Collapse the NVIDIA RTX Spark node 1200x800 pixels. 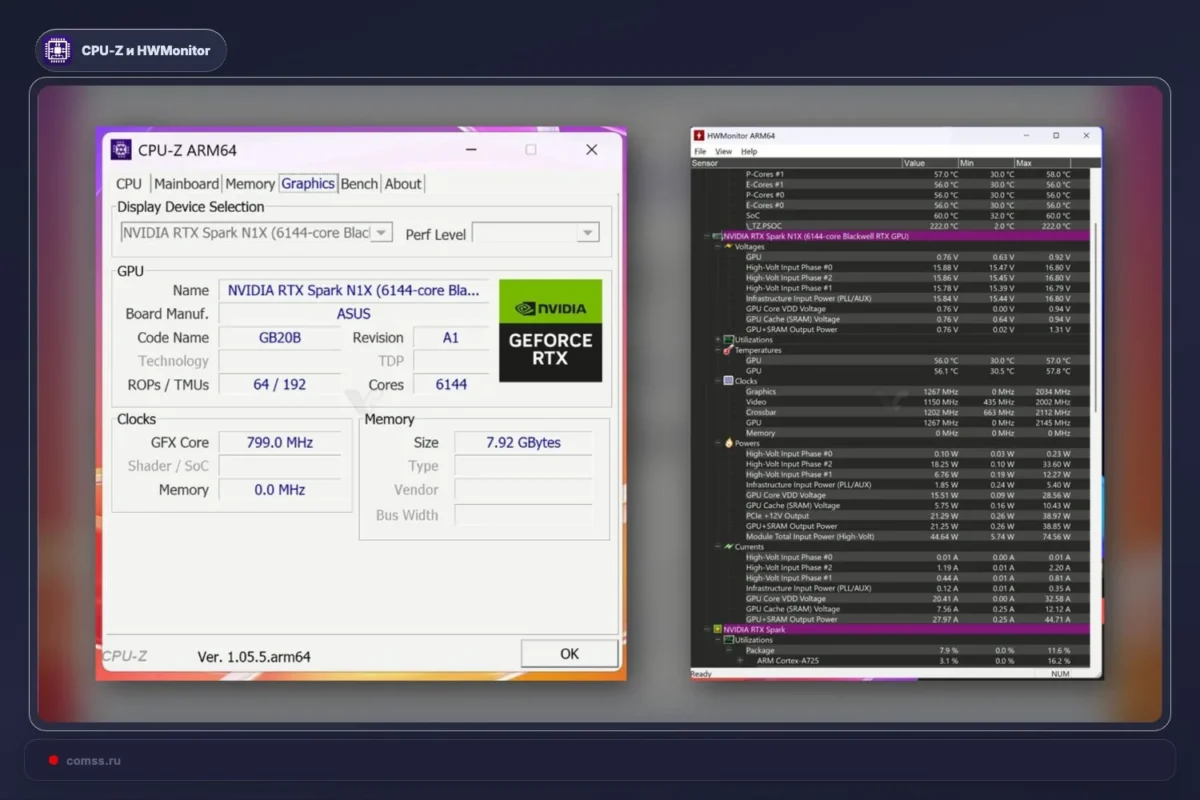click(x=706, y=630)
